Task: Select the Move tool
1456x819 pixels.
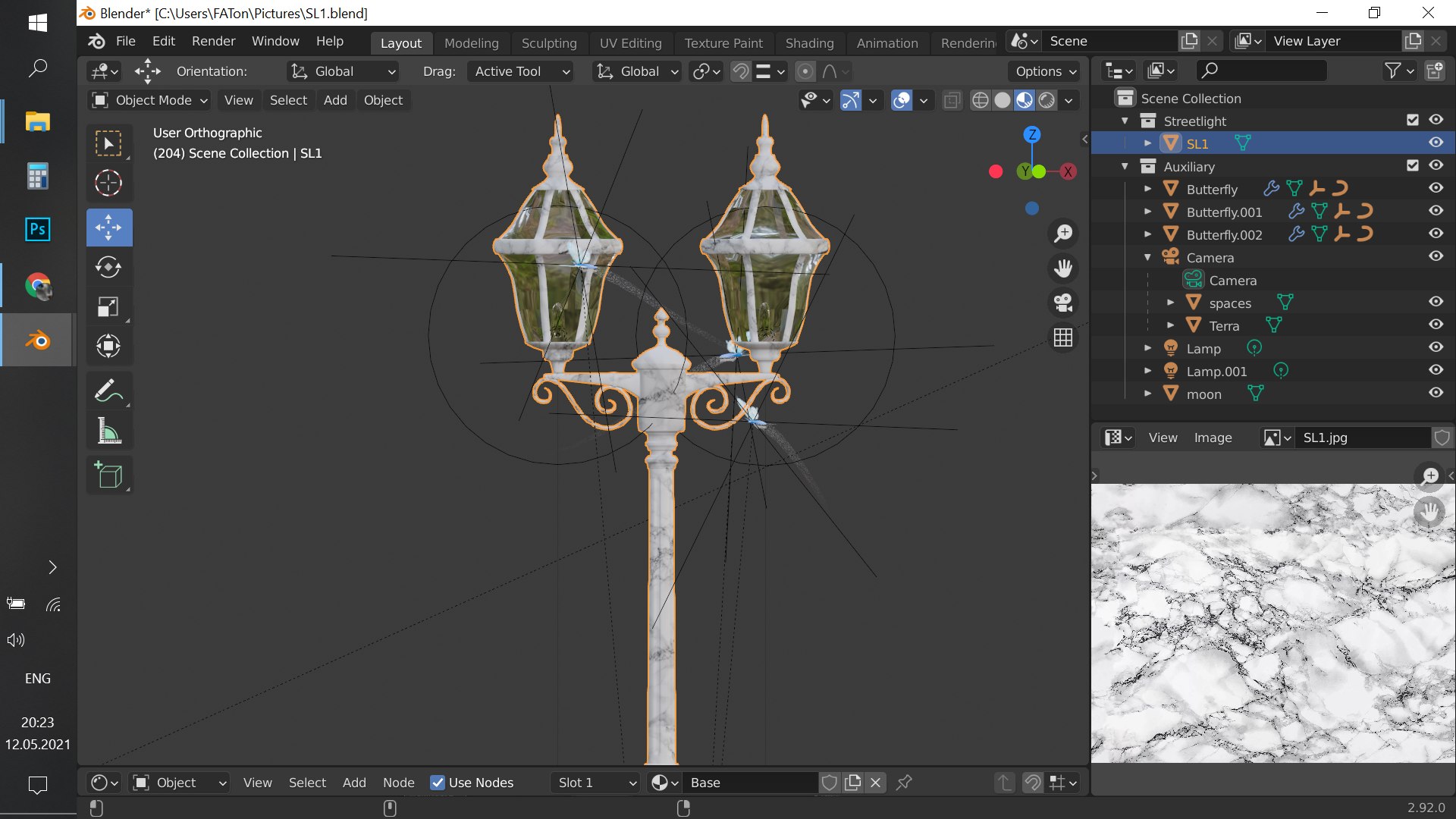Action: (x=109, y=227)
